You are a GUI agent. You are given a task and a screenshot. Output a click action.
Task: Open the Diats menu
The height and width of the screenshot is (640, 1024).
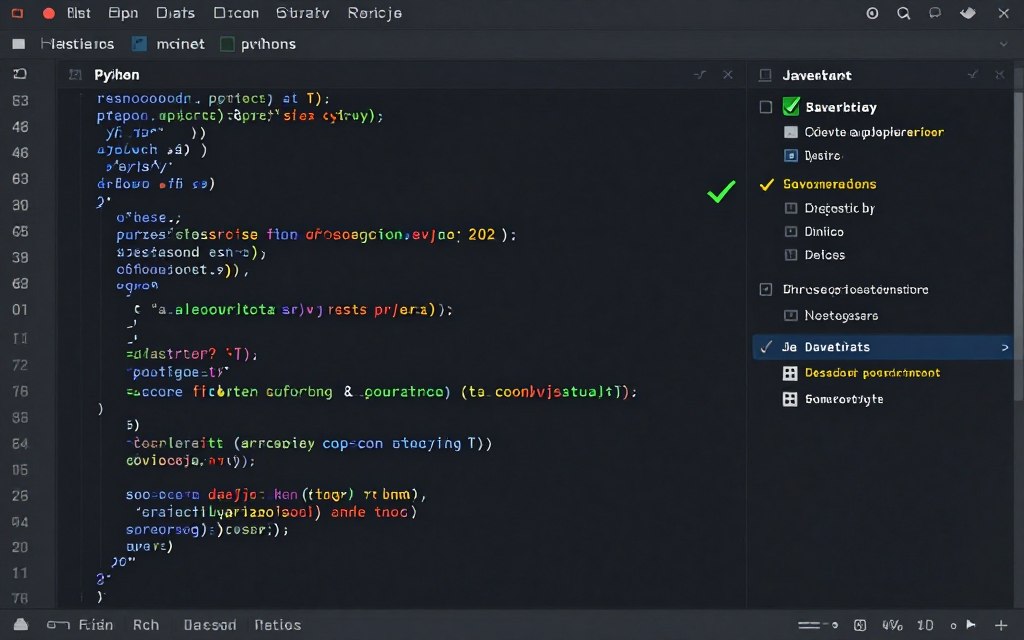[175, 13]
